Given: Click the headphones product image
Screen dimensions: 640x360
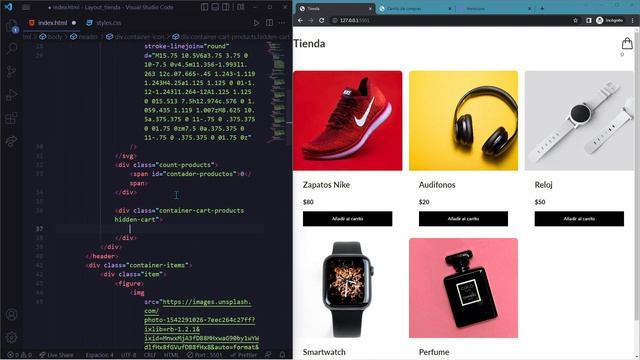Looking at the screenshot, I should [x=463, y=120].
